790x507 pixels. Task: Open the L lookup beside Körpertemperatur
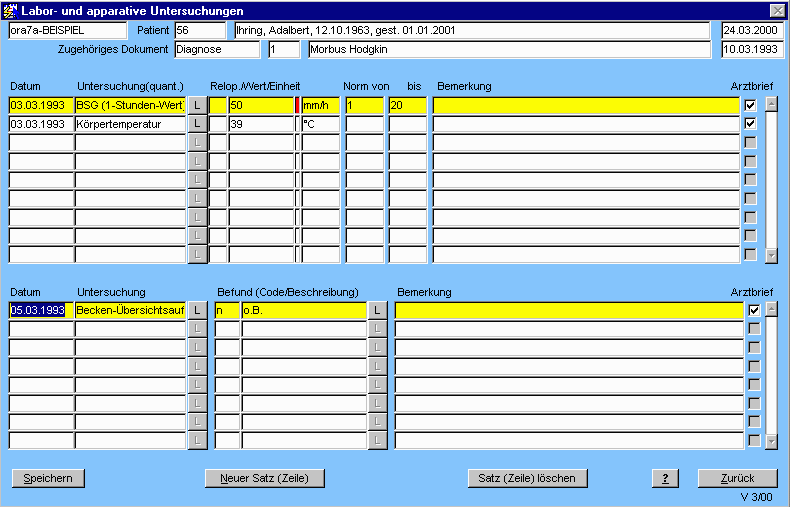click(197, 124)
